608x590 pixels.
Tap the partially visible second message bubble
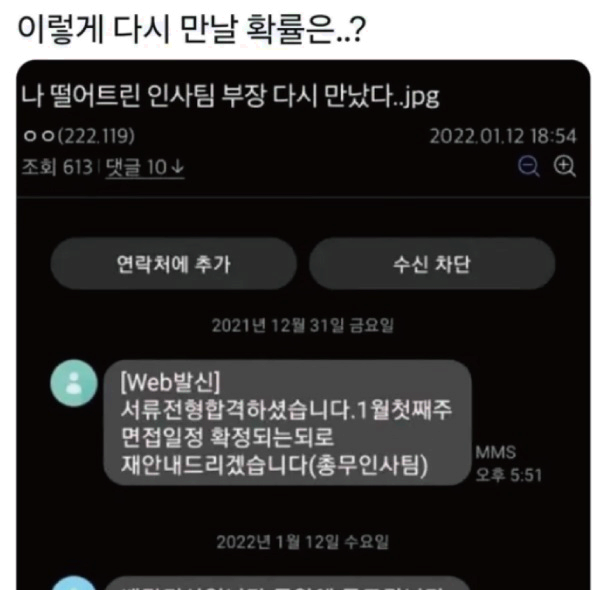coord(287,583)
